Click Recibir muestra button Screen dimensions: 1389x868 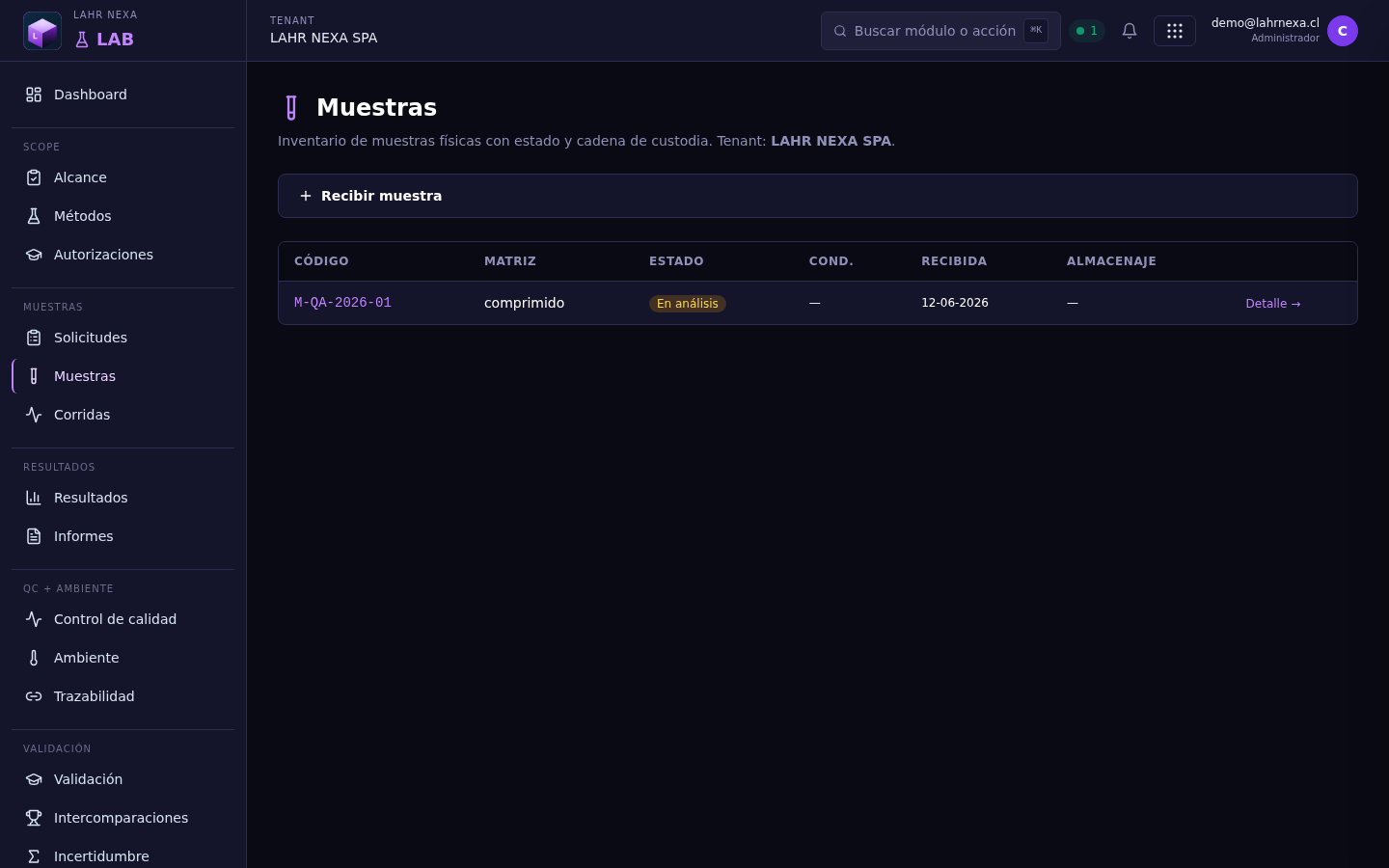818,196
